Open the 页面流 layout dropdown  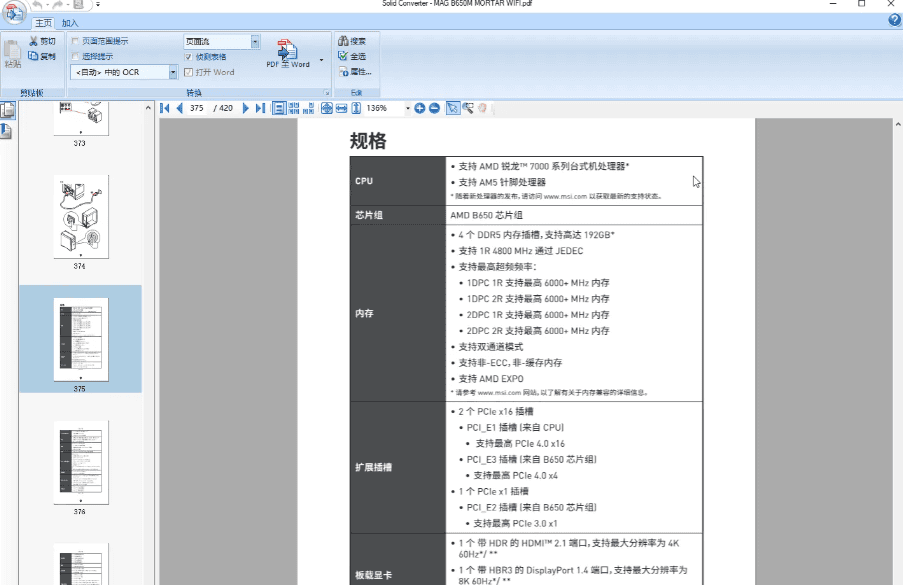(255, 42)
